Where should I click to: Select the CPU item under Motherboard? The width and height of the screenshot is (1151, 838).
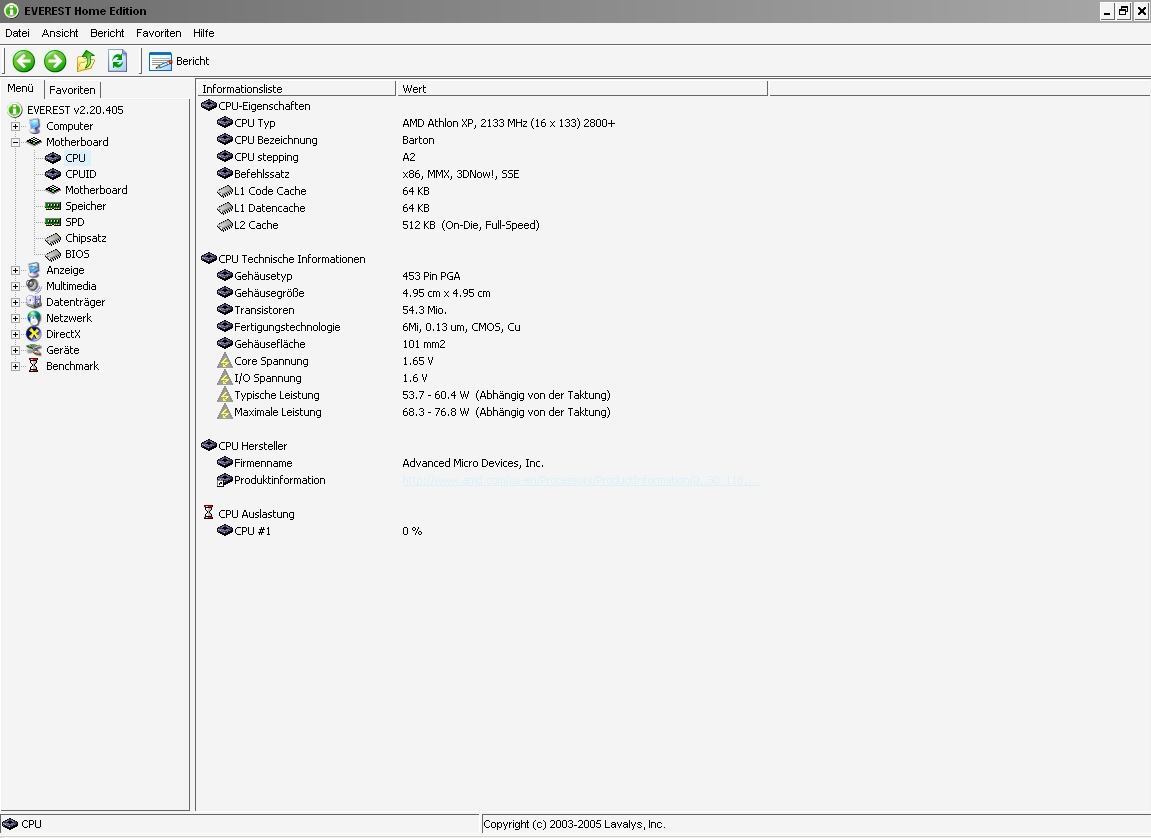tap(76, 158)
